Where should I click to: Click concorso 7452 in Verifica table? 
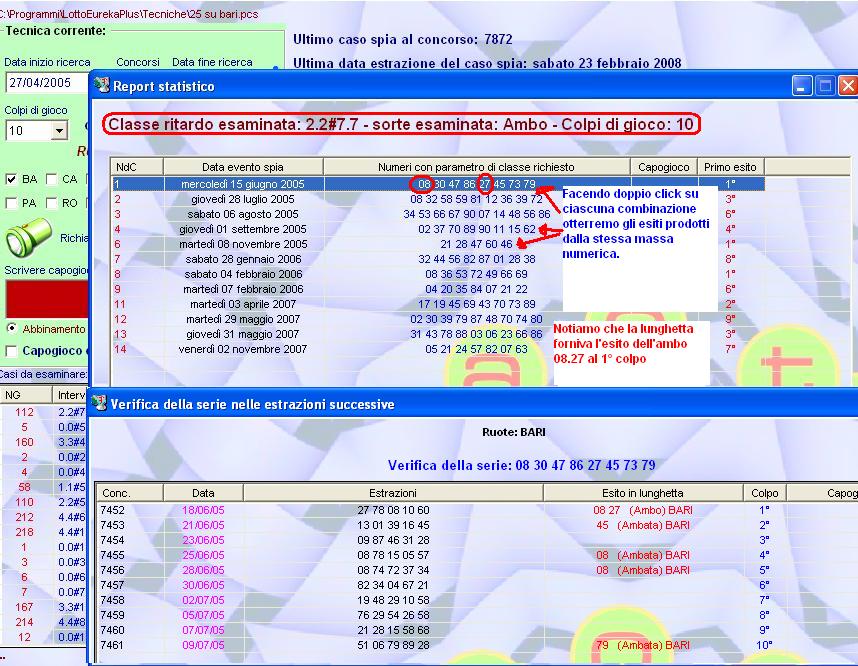tap(113, 510)
